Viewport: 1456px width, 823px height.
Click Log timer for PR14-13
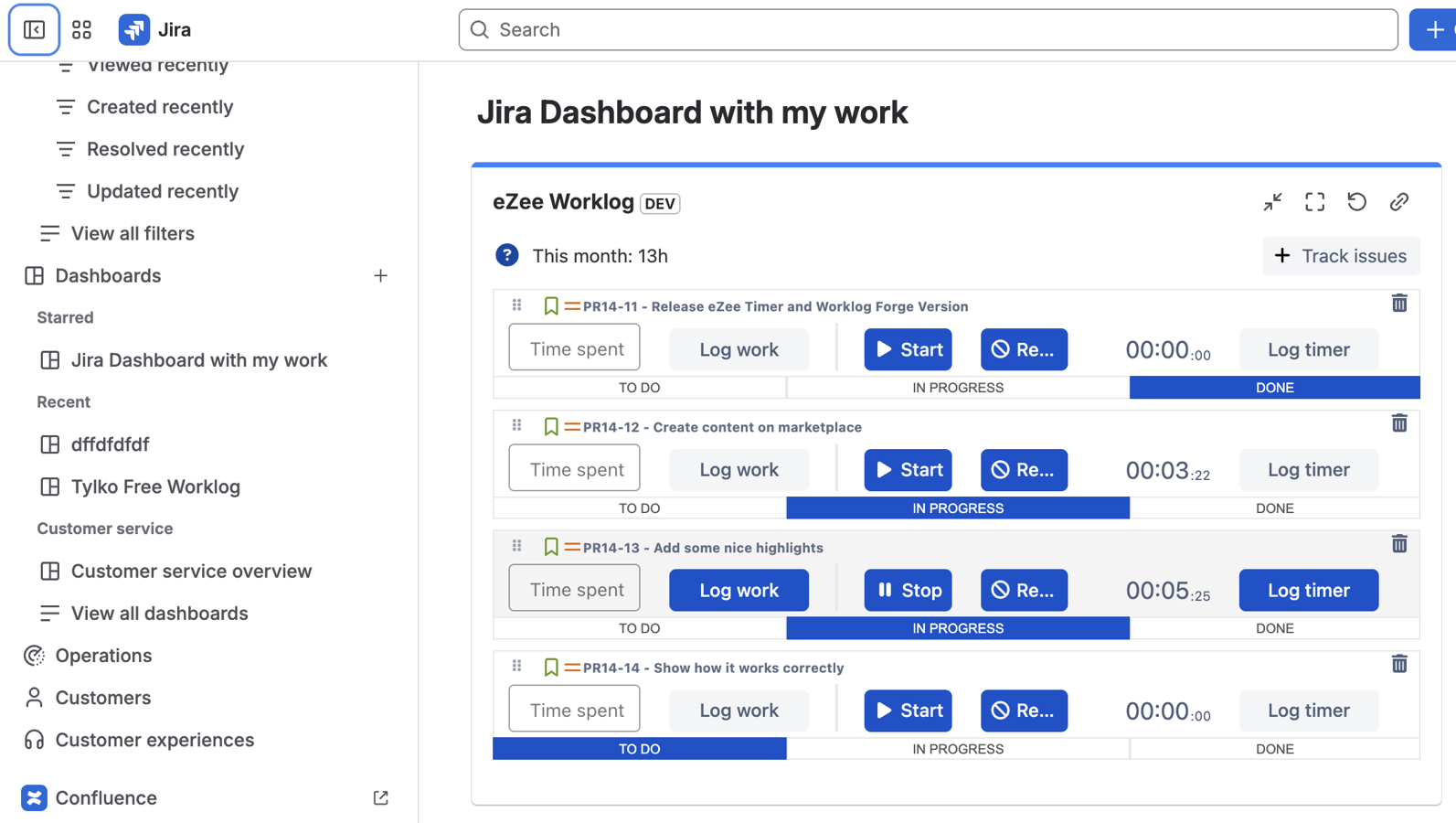[1309, 590]
